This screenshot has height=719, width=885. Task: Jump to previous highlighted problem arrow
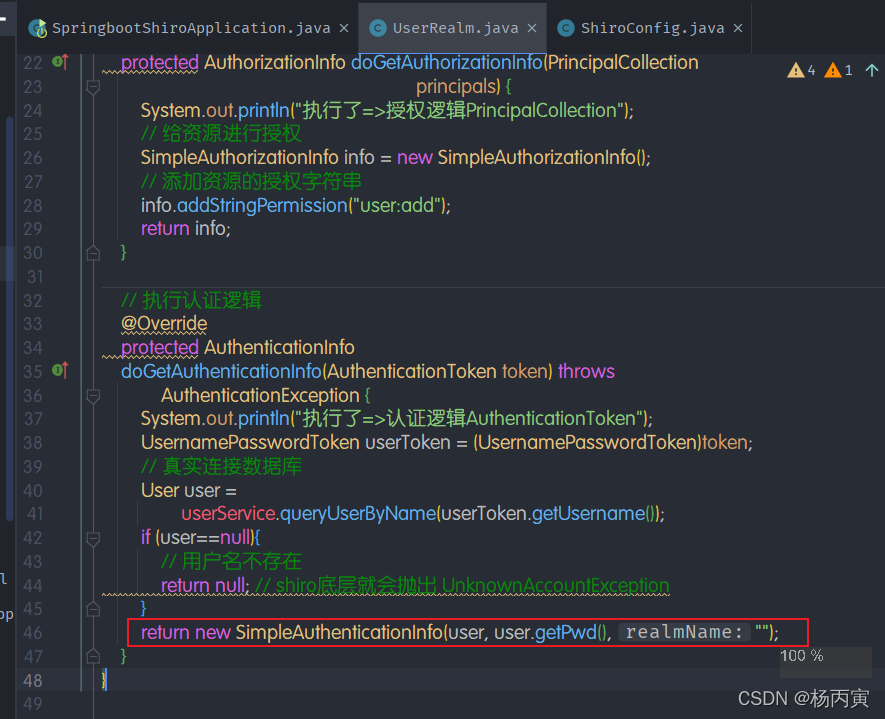tap(871, 71)
